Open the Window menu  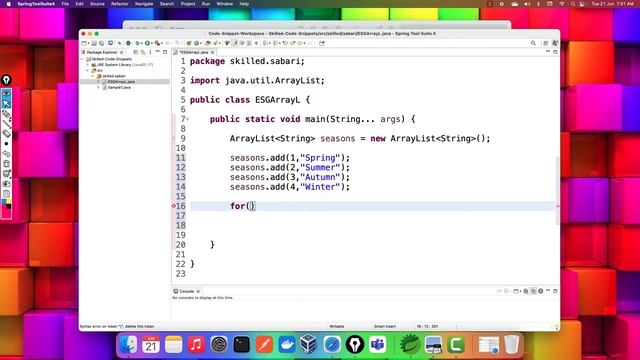point(224,4)
